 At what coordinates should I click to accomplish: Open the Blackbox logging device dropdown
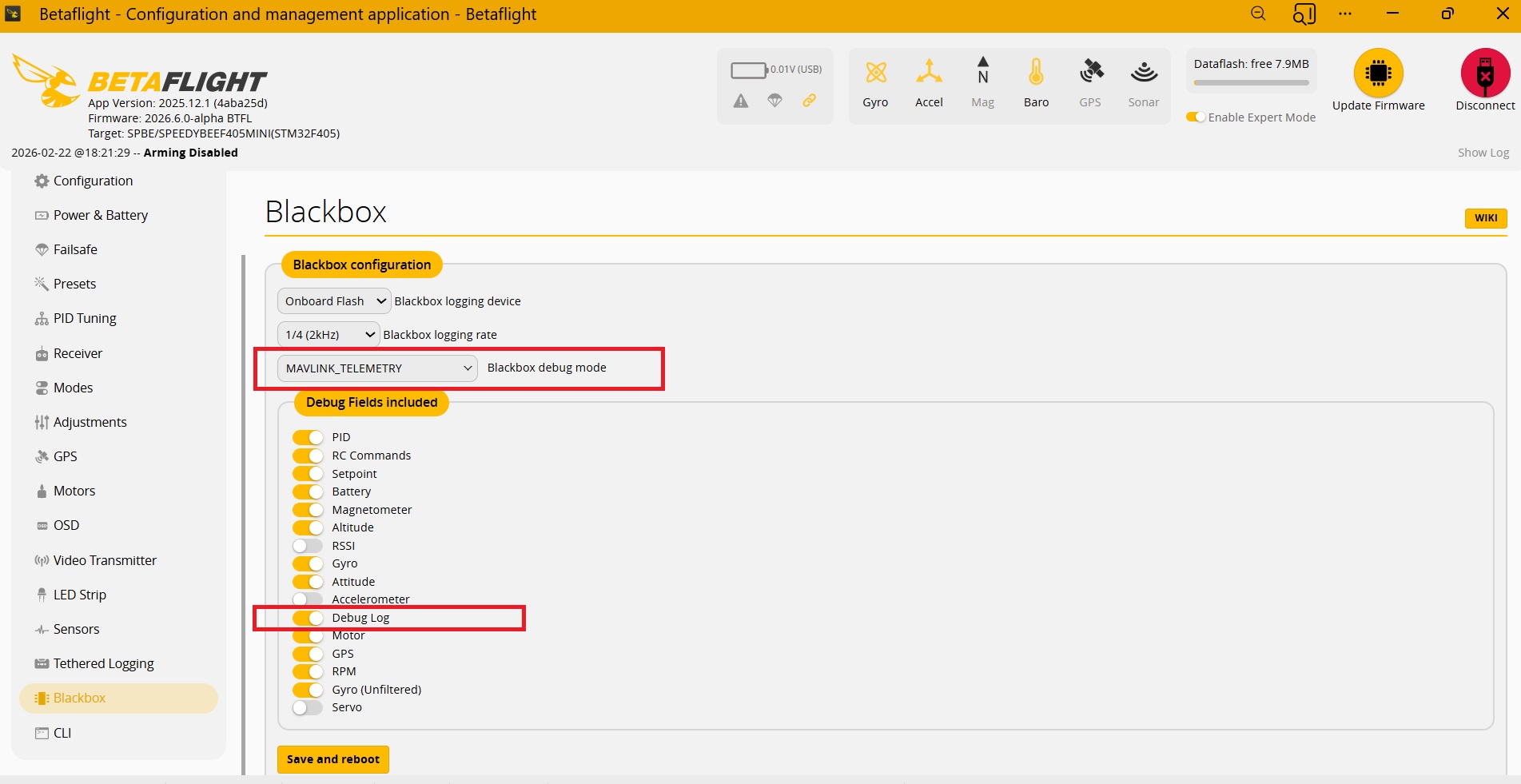click(x=334, y=301)
